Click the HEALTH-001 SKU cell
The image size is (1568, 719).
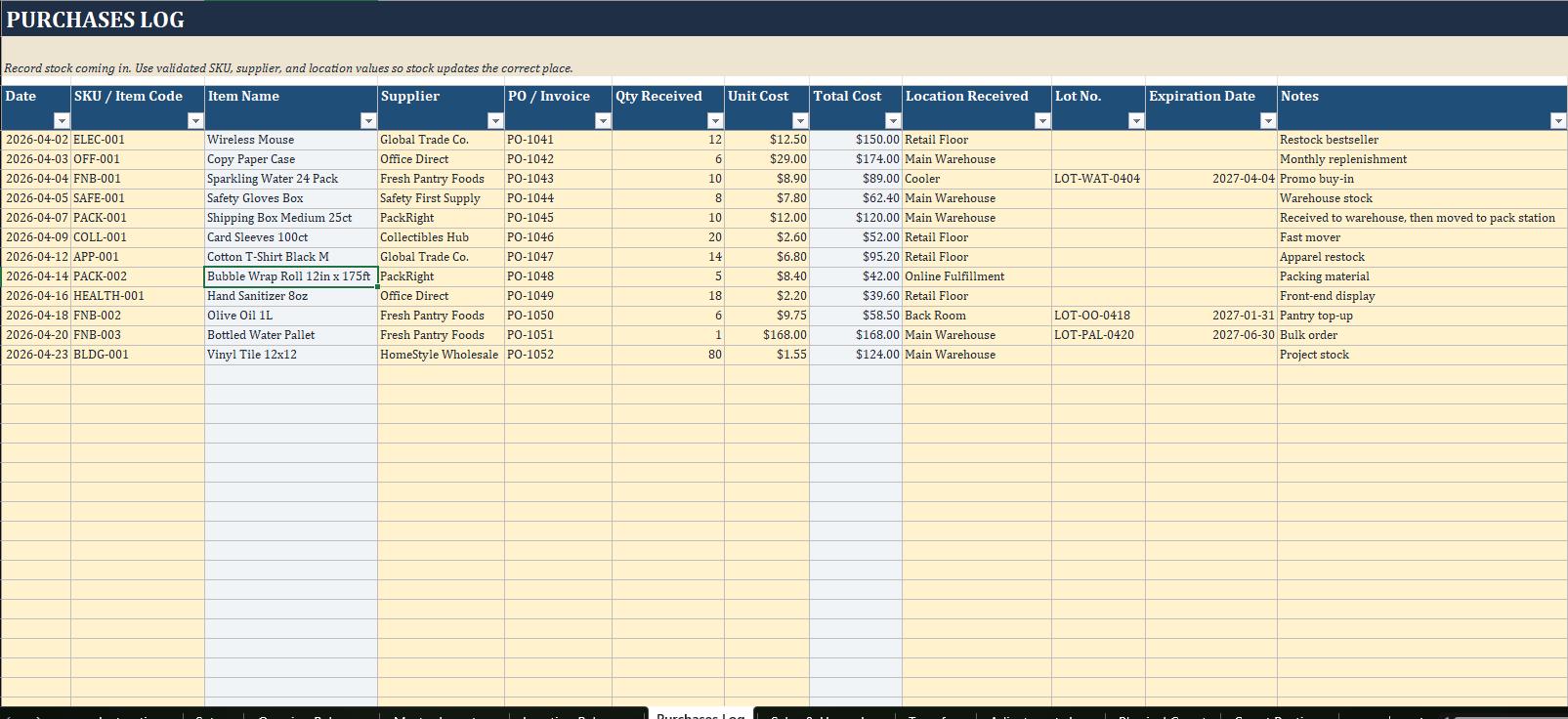click(138, 296)
